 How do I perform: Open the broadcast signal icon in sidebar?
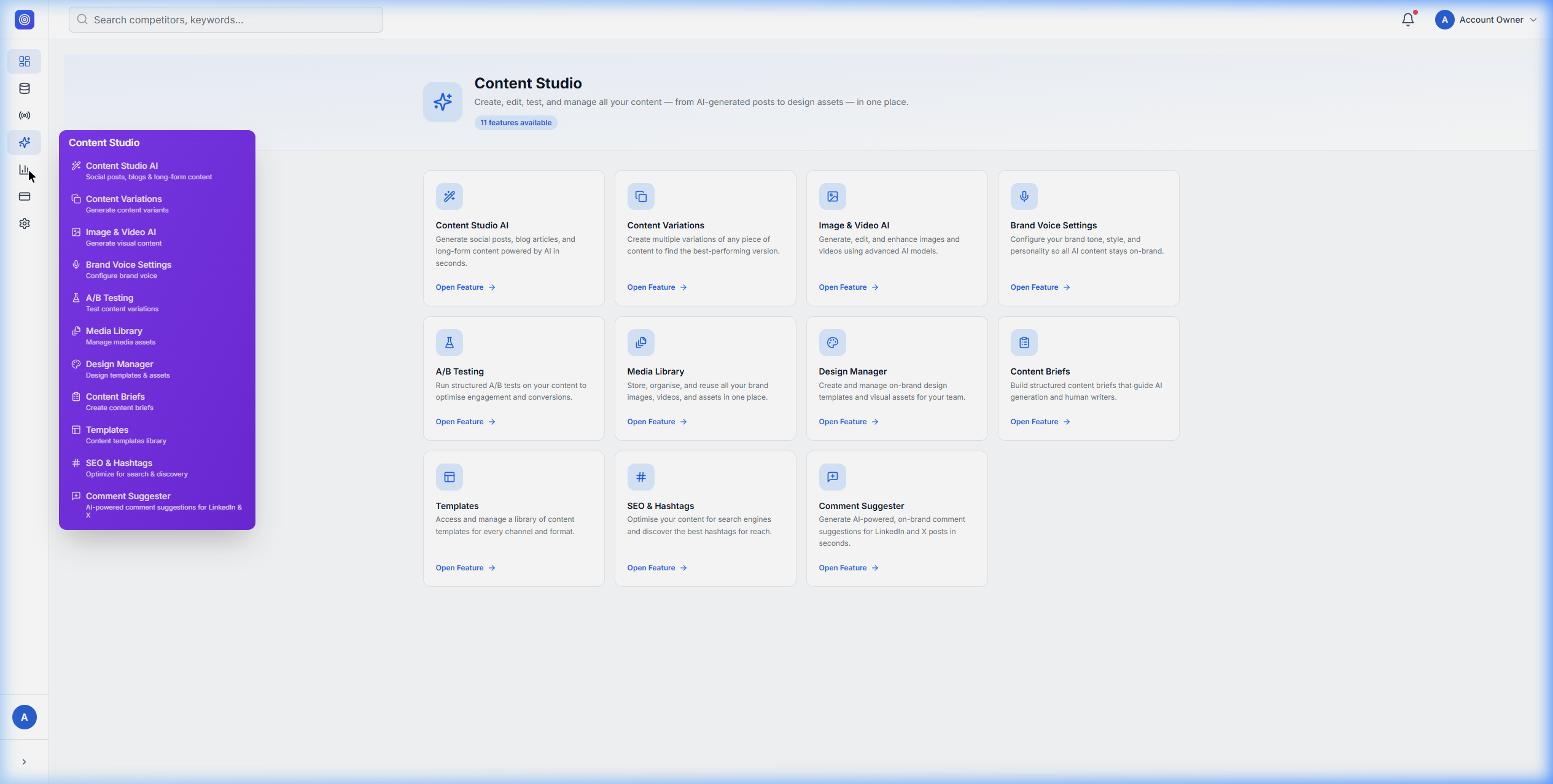coord(25,115)
